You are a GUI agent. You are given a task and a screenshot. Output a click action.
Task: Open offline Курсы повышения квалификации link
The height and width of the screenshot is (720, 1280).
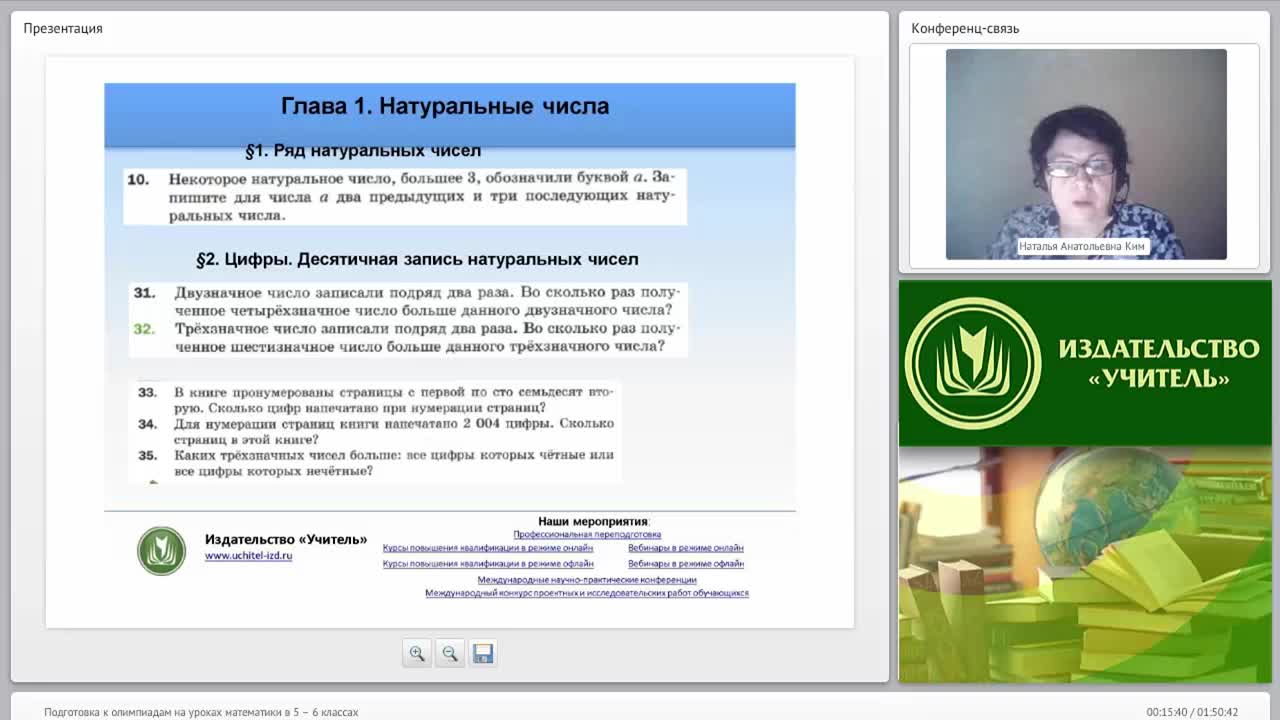click(488, 564)
